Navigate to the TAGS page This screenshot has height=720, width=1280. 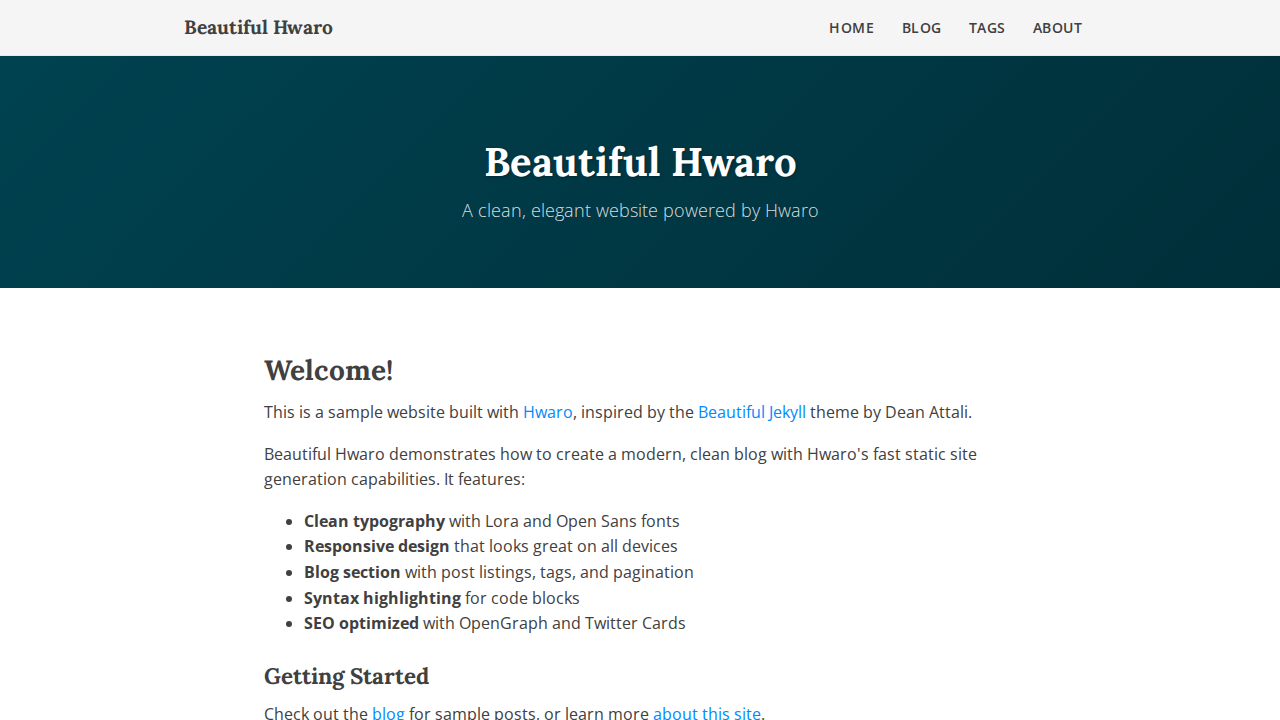987,28
